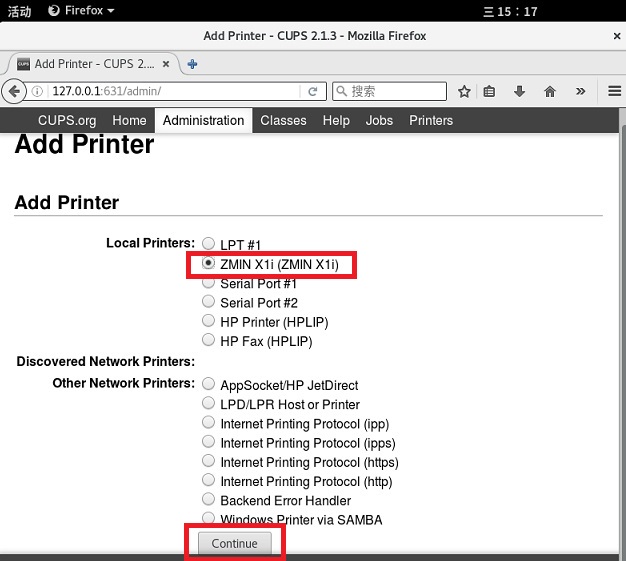Viewport: 626px width, 561px height.
Task: Open the Firefox application menu dropdown
Action: (81, 10)
